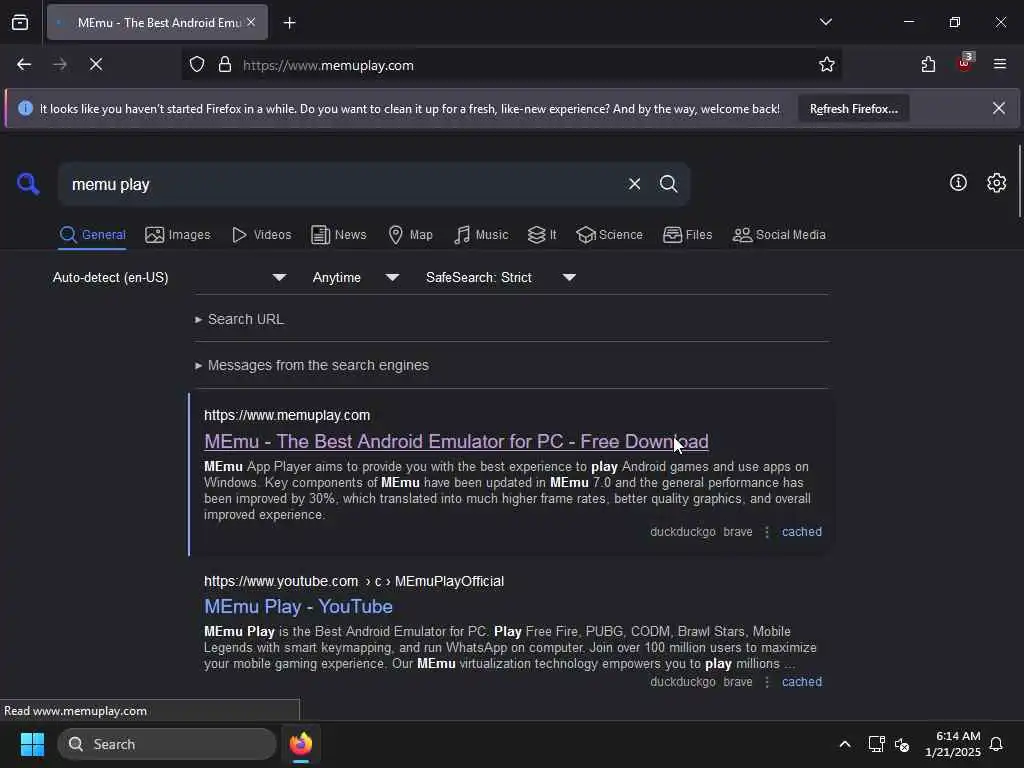Image resolution: width=1024 pixels, height=768 pixels.
Task: Open the SafeSearch: Strict dropdown
Action: [501, 278]
